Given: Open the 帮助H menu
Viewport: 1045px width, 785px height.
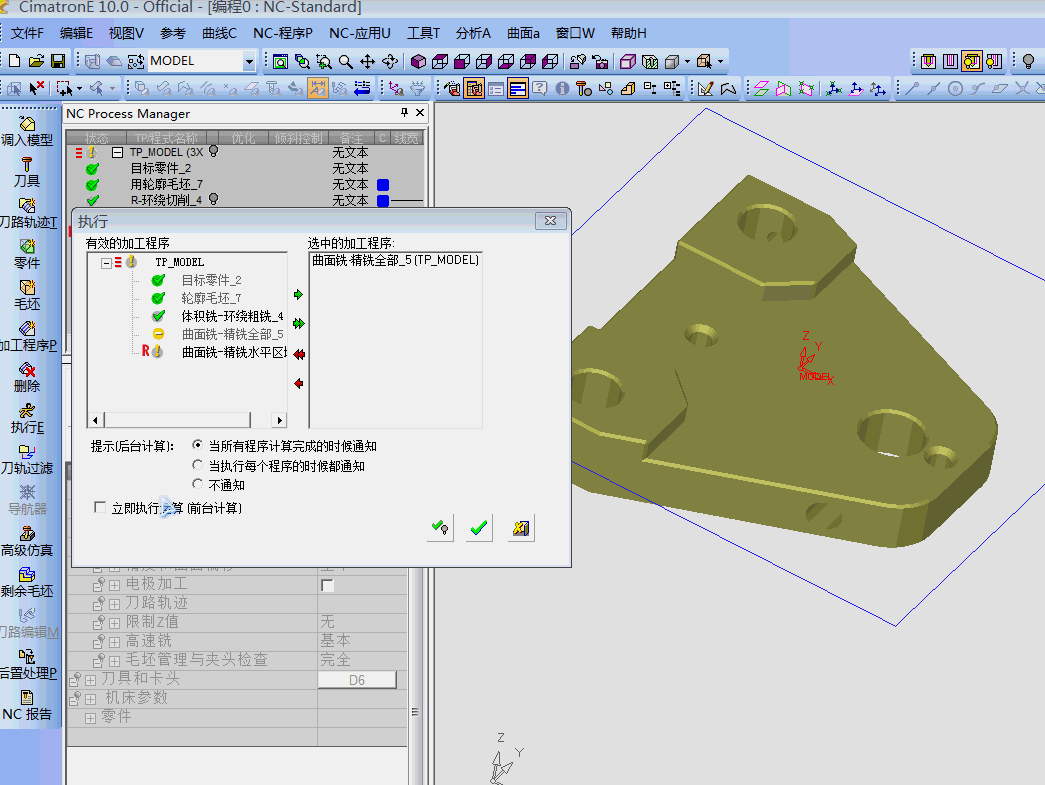Looking at the screenshot, I should tap(628, 33).
